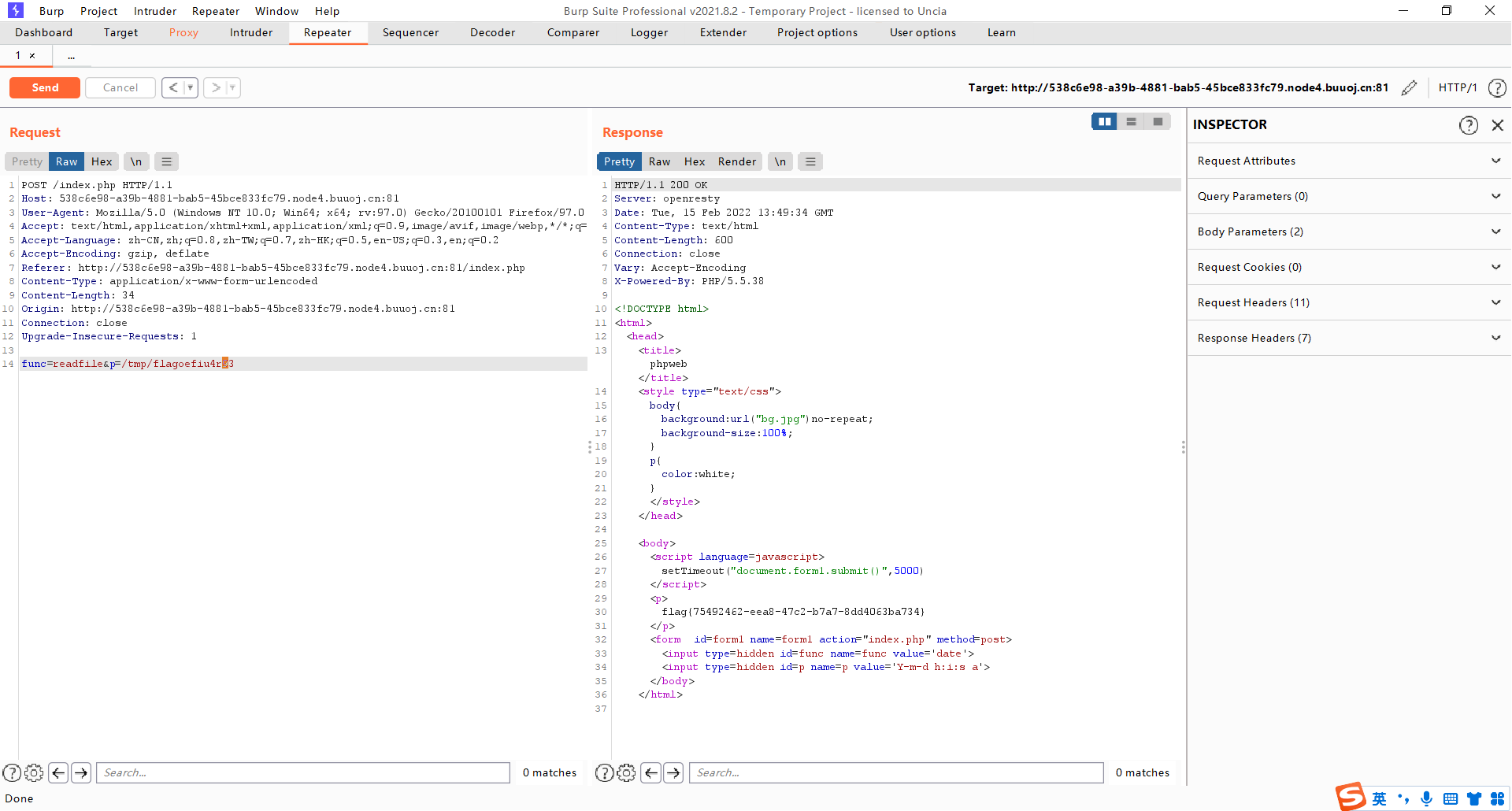The width and height of the screenshot is (1512, 811).
Task: Click the Cancel button
Action: pyautogui.click(x=120, y=87)
